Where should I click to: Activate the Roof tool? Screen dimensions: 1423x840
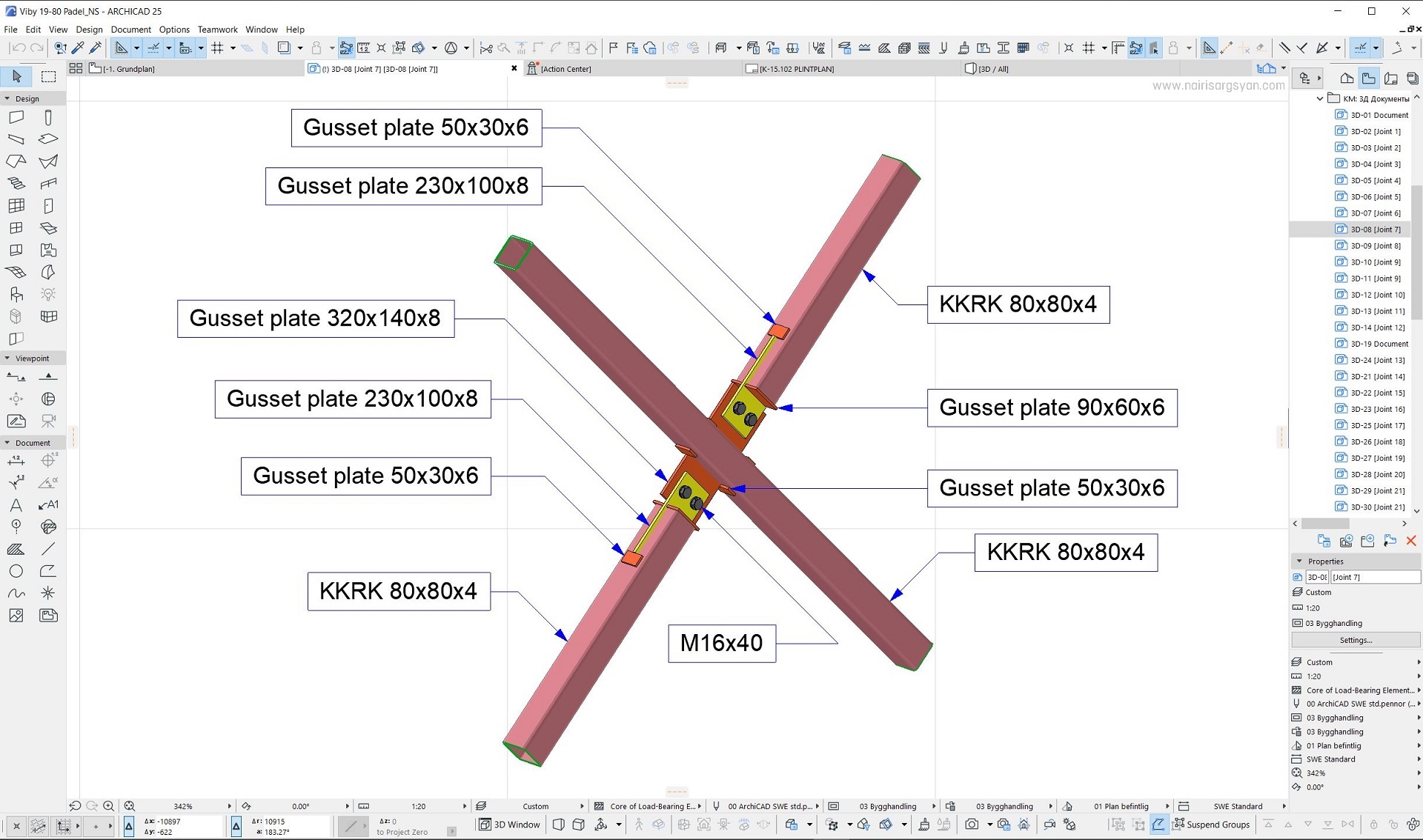[x=16, y=161]
